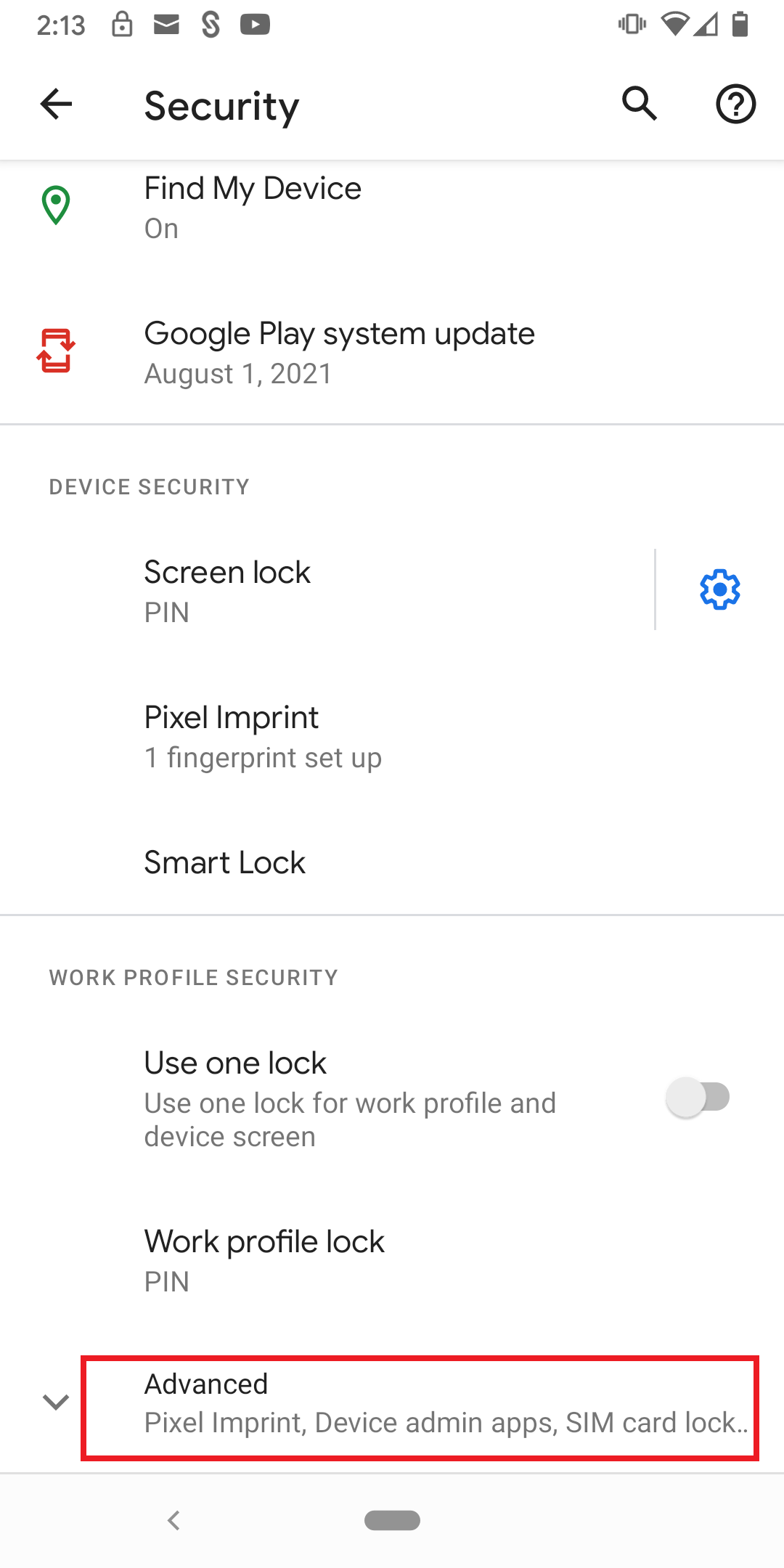This screenshot has height=1568, width=784.
Task: Open search in Security settings
Action: point(640,104)
